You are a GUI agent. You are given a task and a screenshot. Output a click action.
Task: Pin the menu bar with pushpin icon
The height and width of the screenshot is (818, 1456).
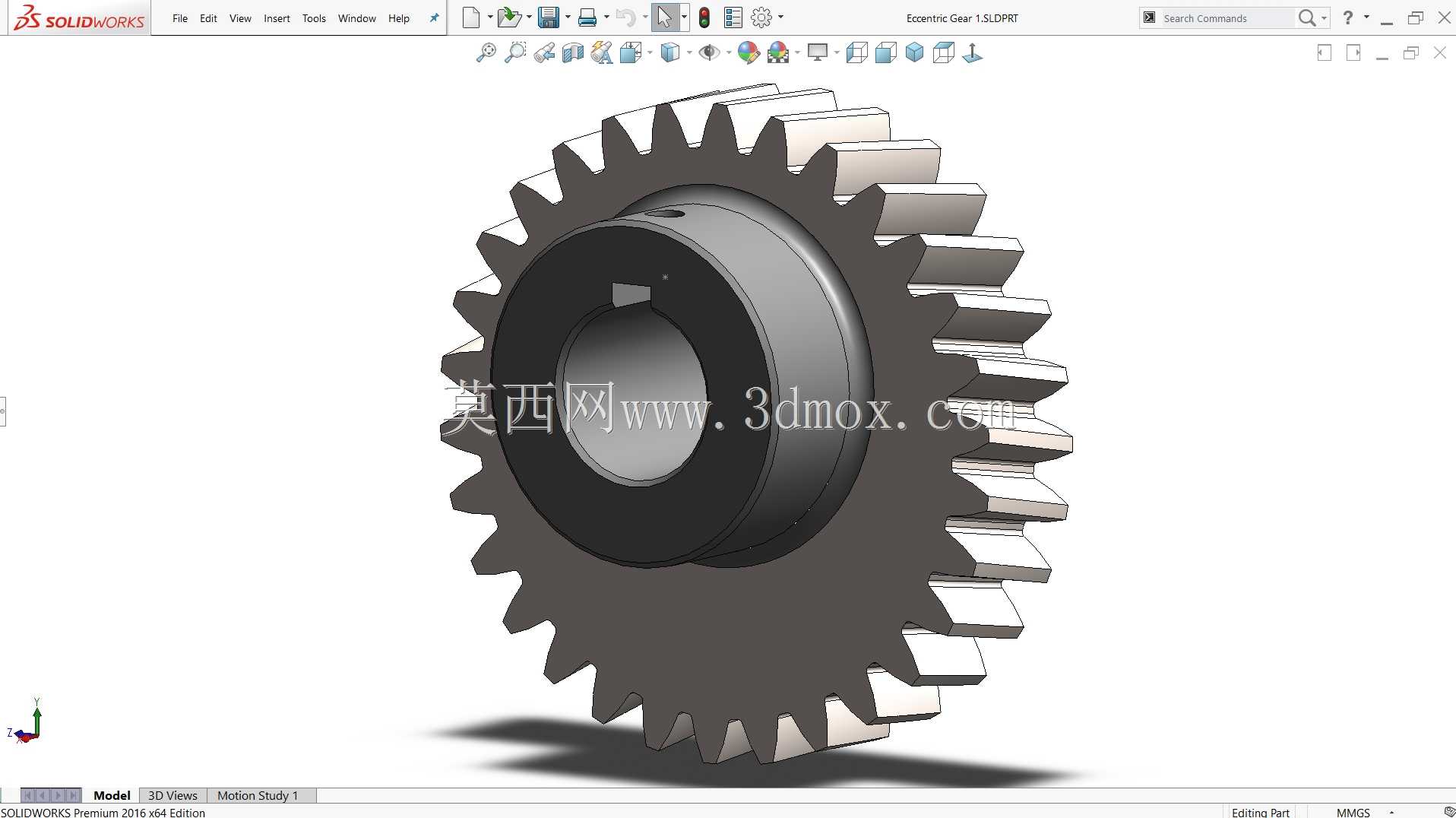coord(434,18)
